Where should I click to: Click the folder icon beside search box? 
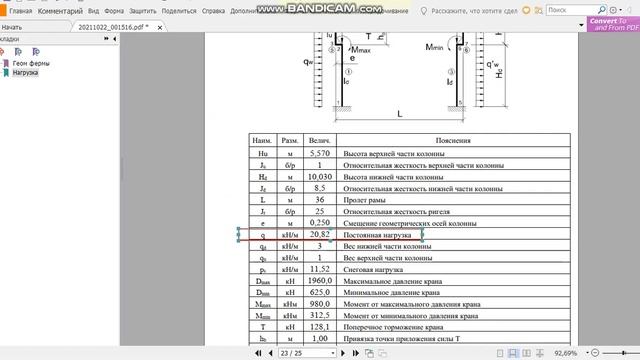tap(538, 11)
